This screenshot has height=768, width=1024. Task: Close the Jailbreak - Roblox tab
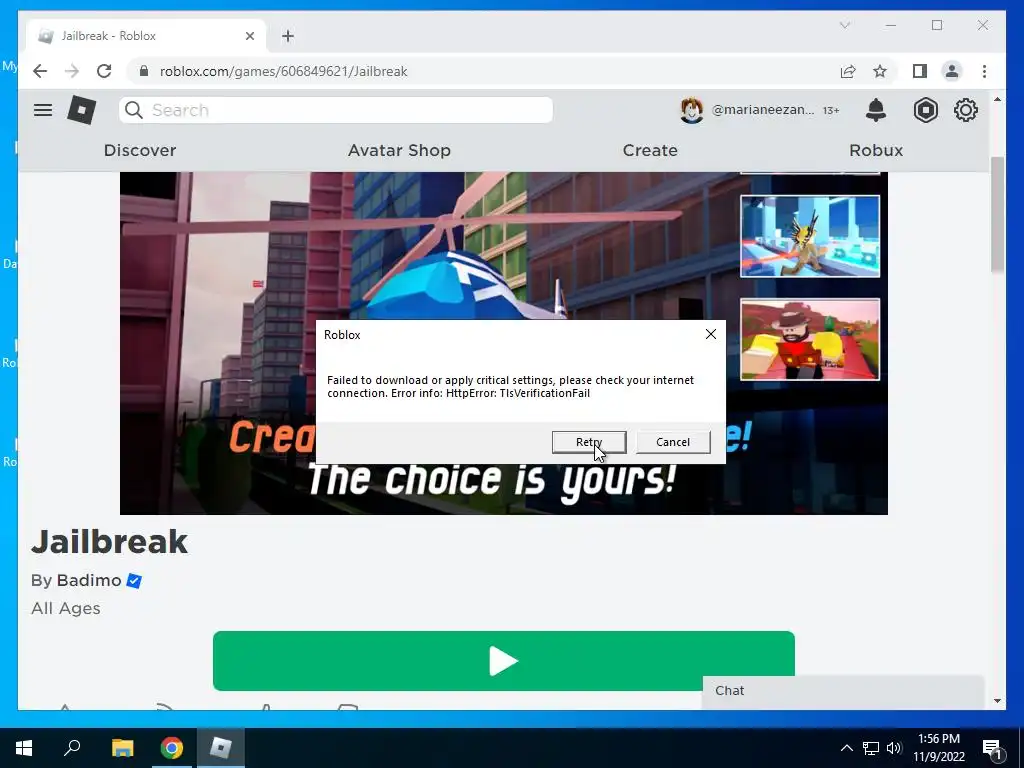(x=249, y=36)
